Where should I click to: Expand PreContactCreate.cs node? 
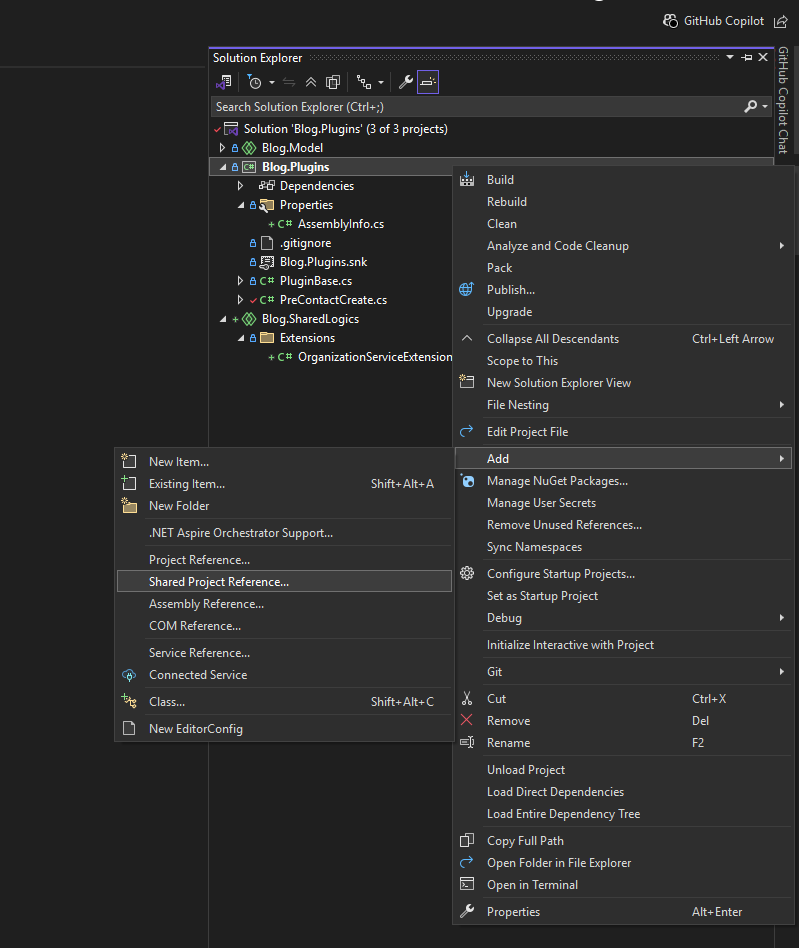coord(240,300)
